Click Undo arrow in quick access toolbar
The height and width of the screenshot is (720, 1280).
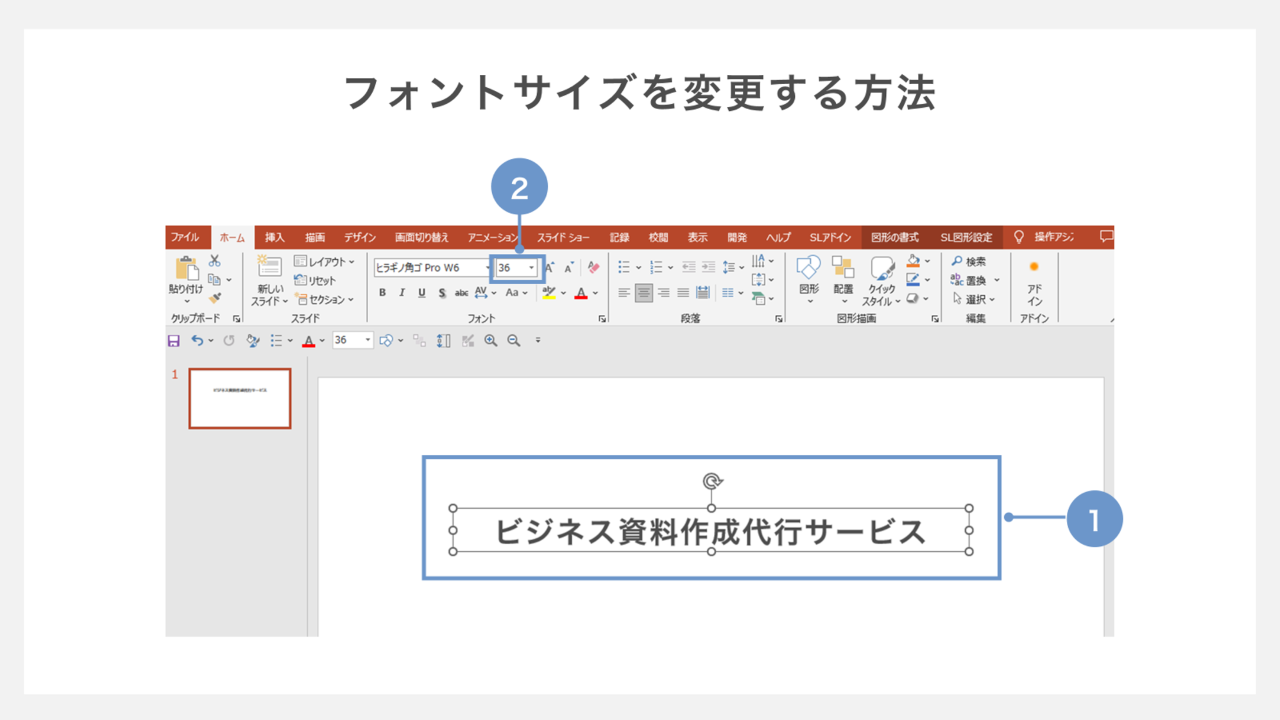pos(197,341)
